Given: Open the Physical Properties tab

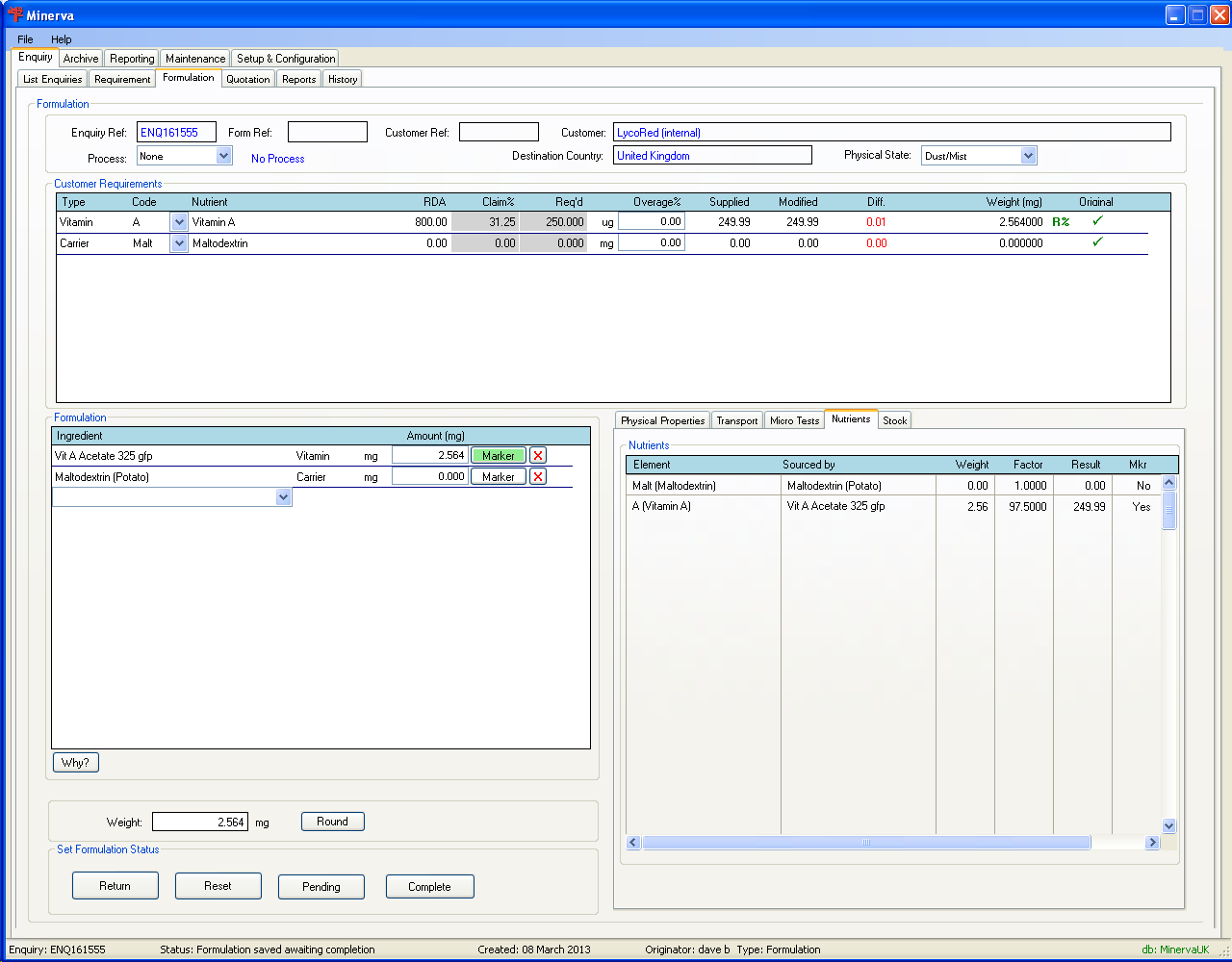Looking at the screenshot, I should pos(662,420).
